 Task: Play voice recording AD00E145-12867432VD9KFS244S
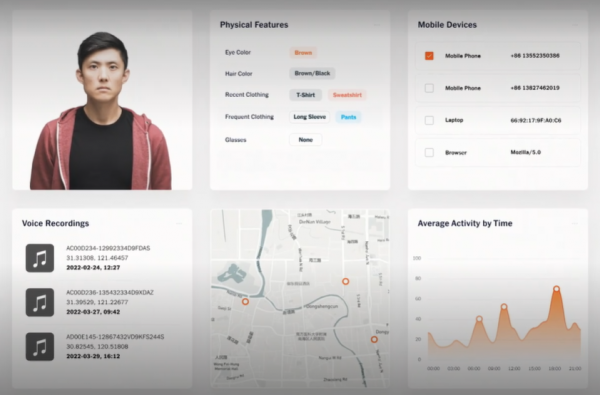click(40, 347)
